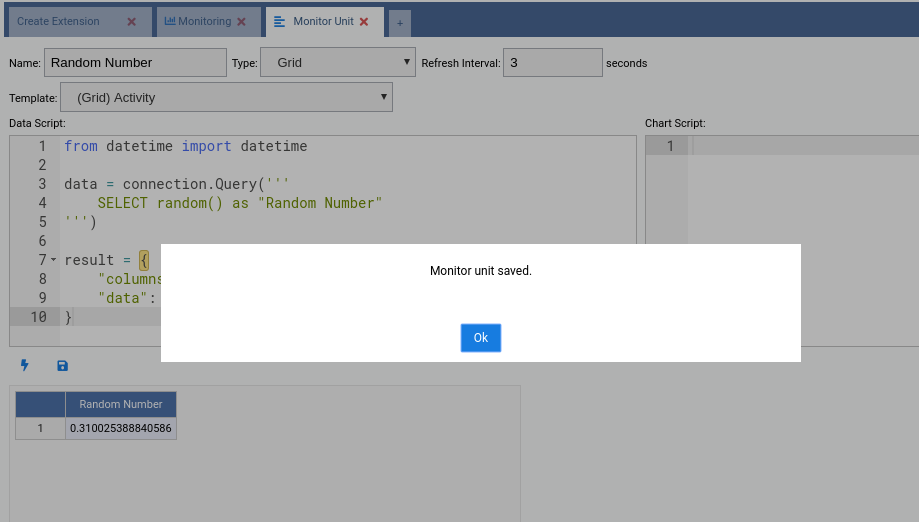
Task: Save monitor unit with floppy disk icon
Action: [x=63, y=366]
